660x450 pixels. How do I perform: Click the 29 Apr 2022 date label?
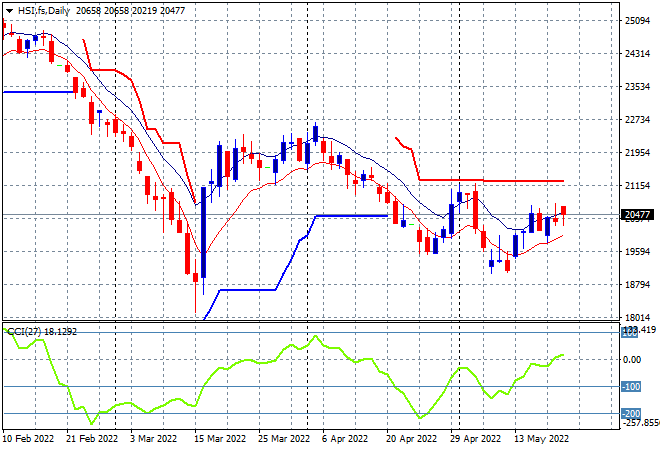476,439
